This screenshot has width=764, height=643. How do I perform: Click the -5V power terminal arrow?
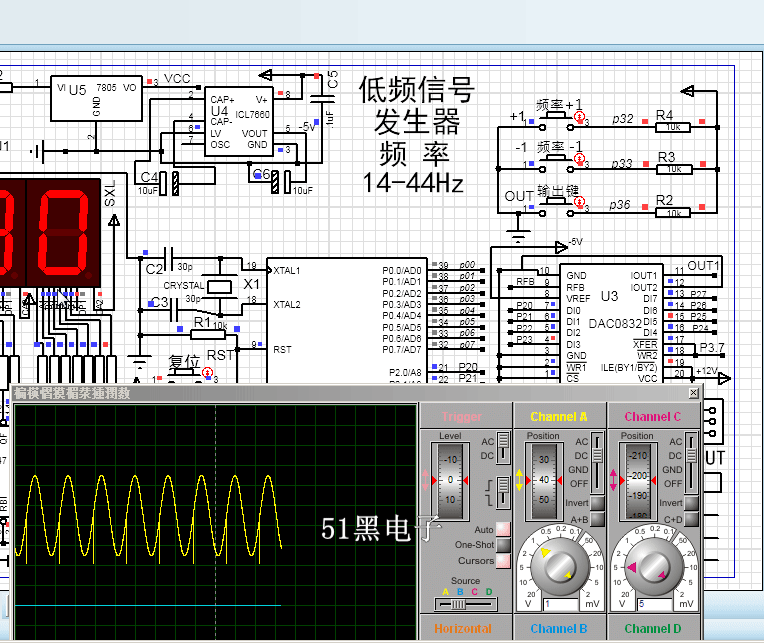(x=561, y=247)
